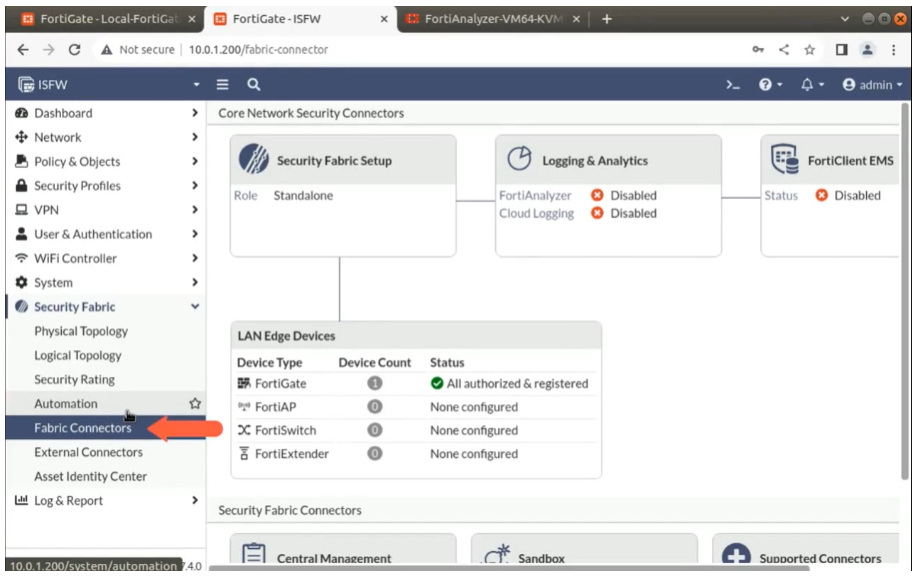Viewport: 917px width, 584px height.
Task: Bookmark this page with the star
Action: (x=809, y=50)
